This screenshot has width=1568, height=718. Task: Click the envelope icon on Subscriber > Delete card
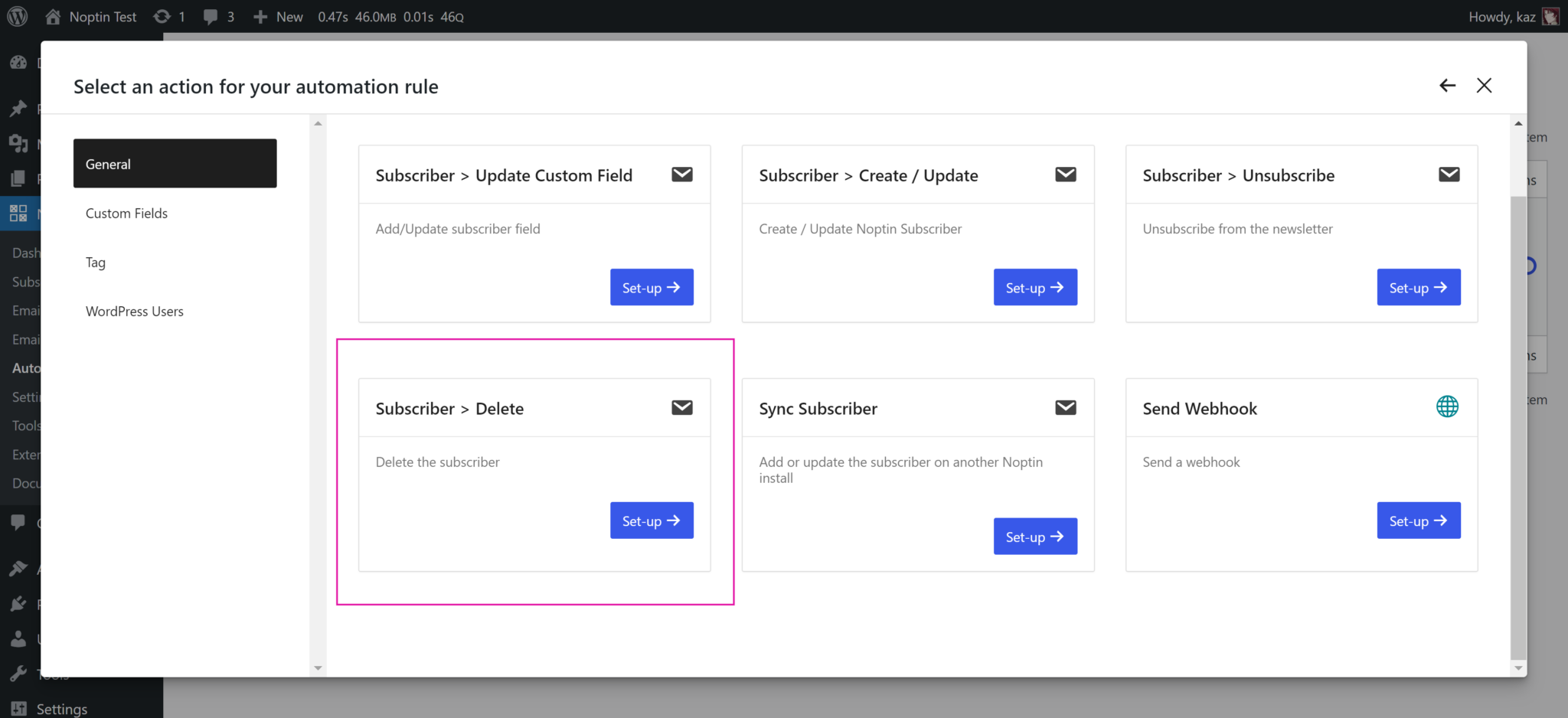(681, 407)
